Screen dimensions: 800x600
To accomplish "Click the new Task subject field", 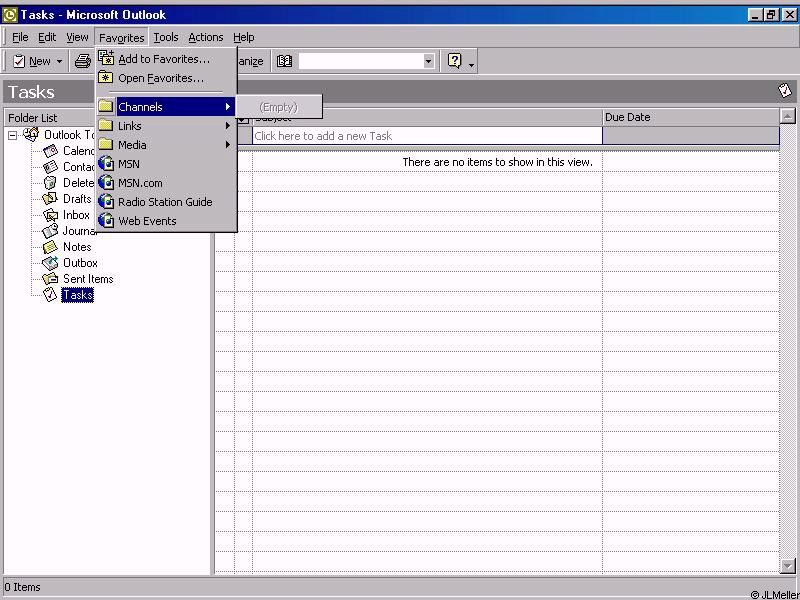I will 427,136.
